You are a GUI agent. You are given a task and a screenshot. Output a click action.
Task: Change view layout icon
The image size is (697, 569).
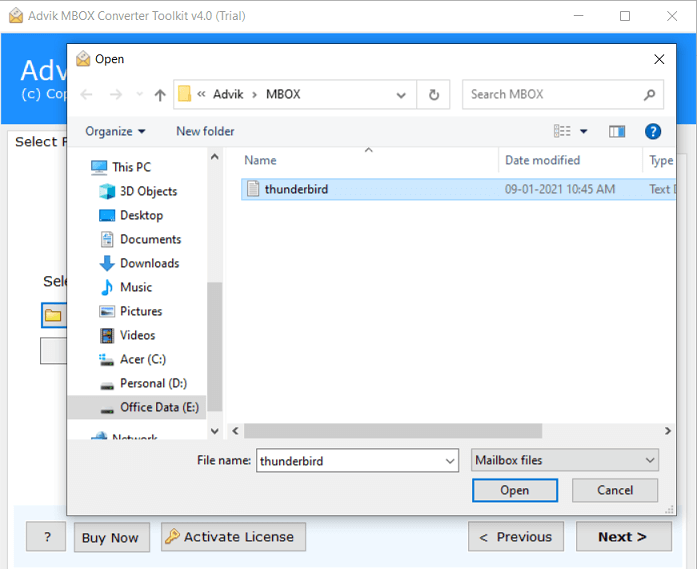562,131
